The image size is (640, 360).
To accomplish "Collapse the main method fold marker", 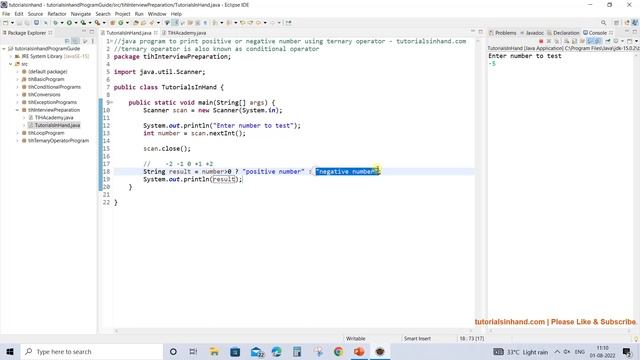I will pyautogui.click(x=111, y=102).
